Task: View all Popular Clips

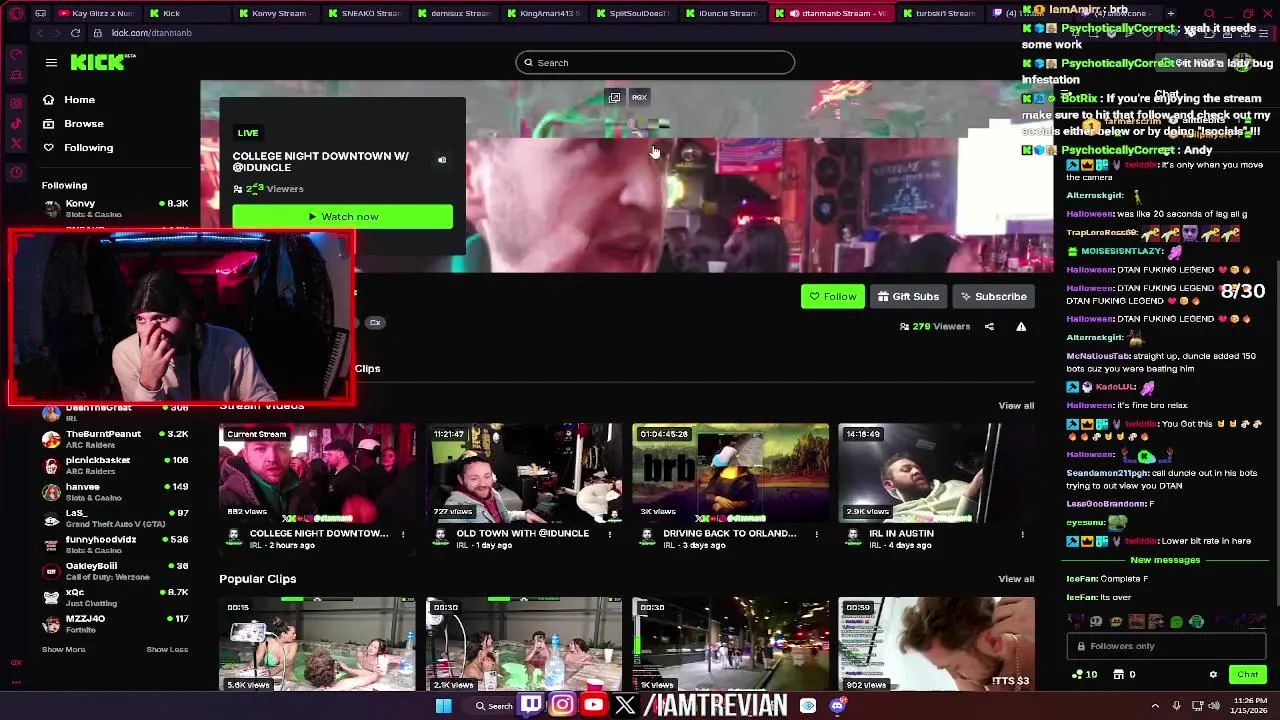Action: pos(1016,579)
